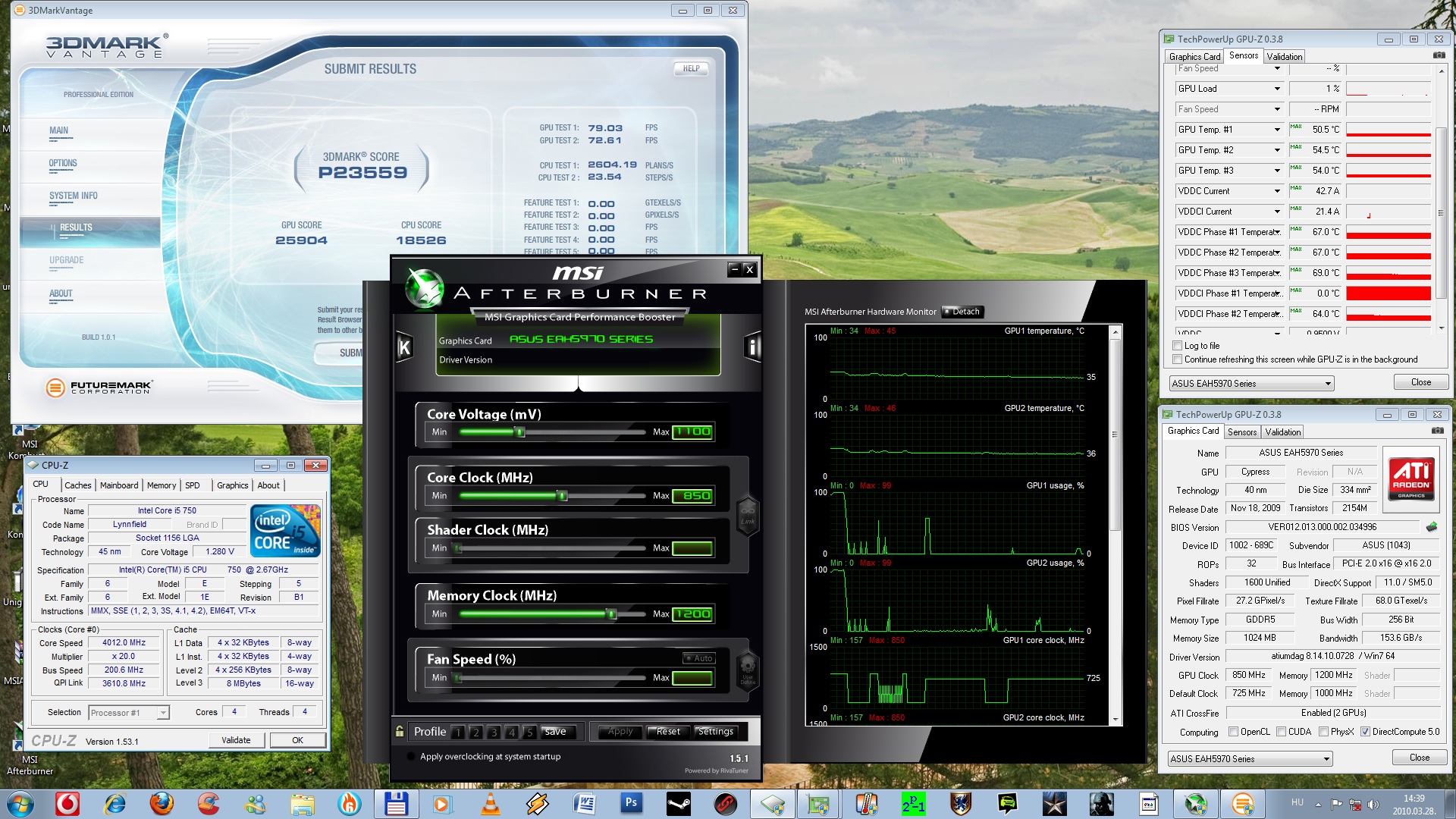Open VLC media player from the taskbar

[x=491, y=803]
